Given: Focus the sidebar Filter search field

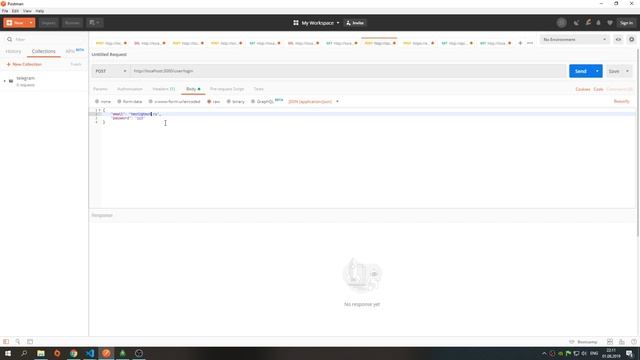Looking at the screenshot, I should (x=44, y=39).
